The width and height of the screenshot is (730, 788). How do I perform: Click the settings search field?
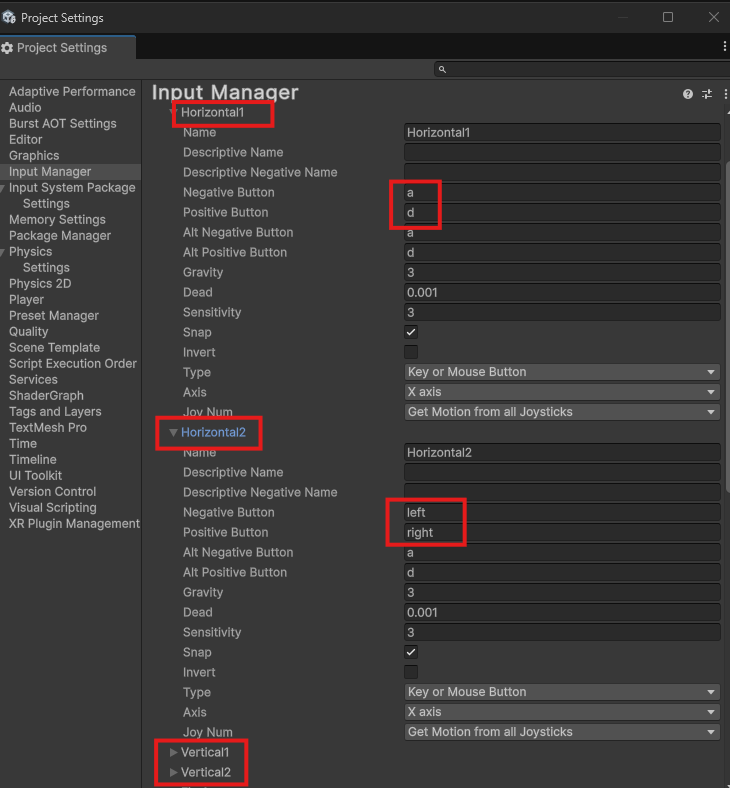[582, 69]
